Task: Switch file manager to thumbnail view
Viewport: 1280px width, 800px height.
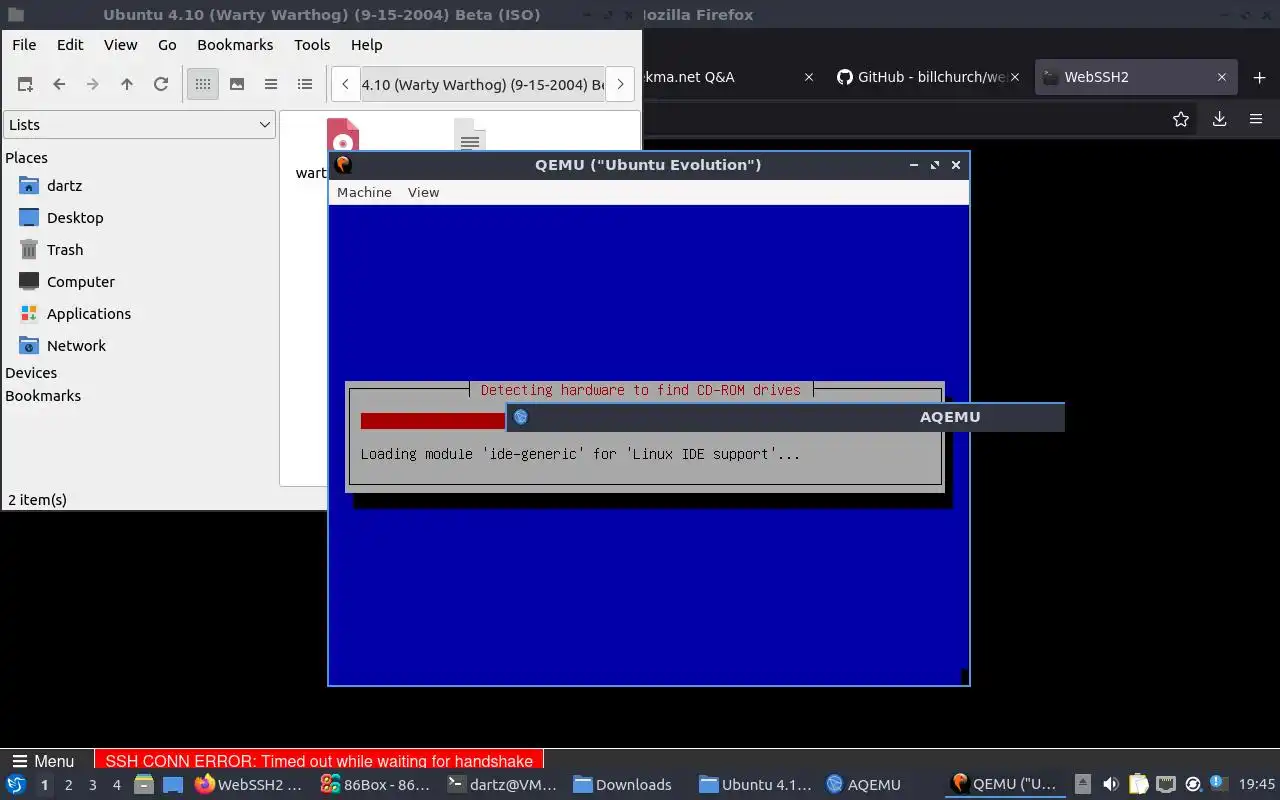Action: click(237, 85)
